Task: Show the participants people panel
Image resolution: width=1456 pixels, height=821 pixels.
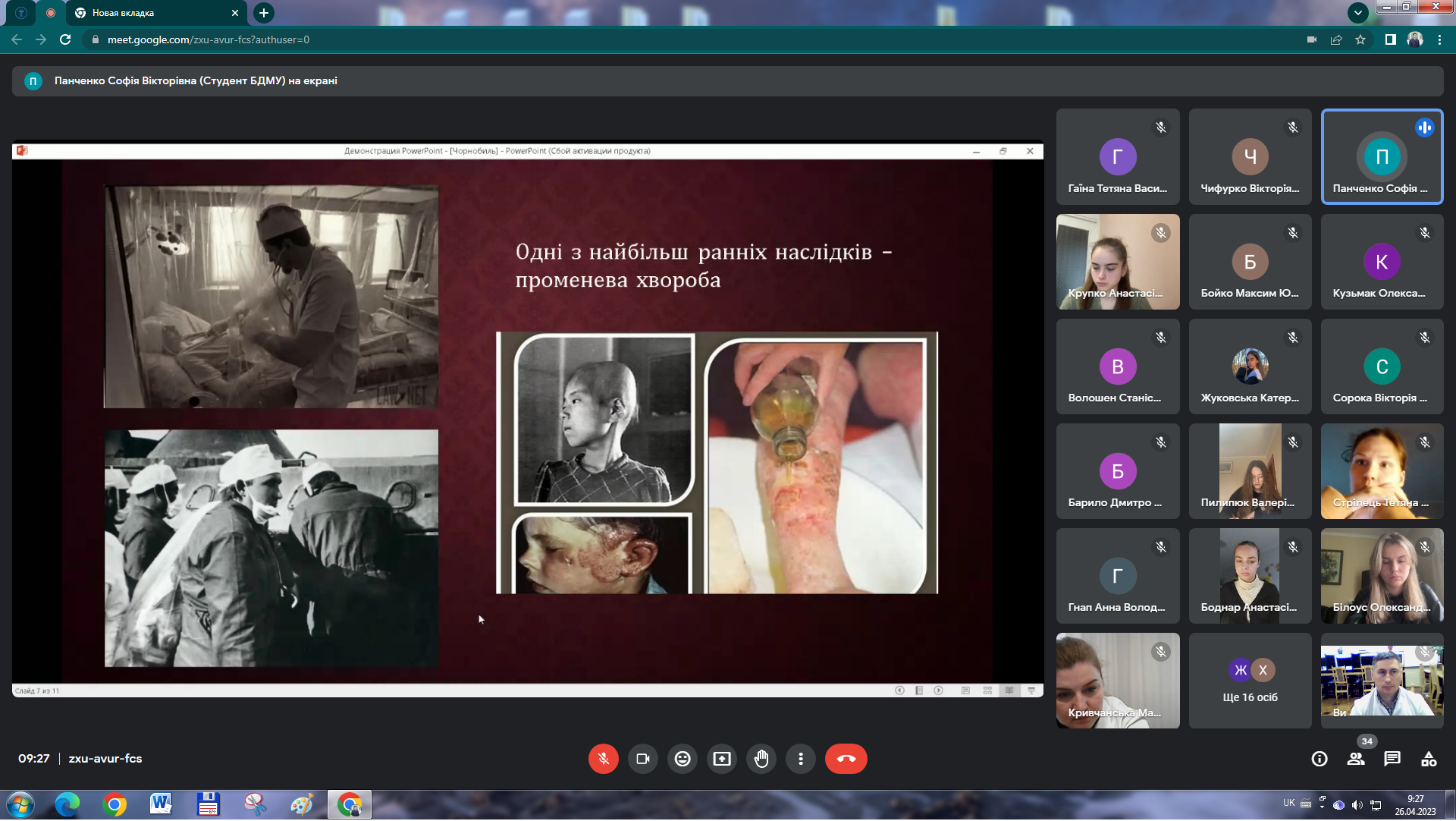Action: pos(1356,759)
